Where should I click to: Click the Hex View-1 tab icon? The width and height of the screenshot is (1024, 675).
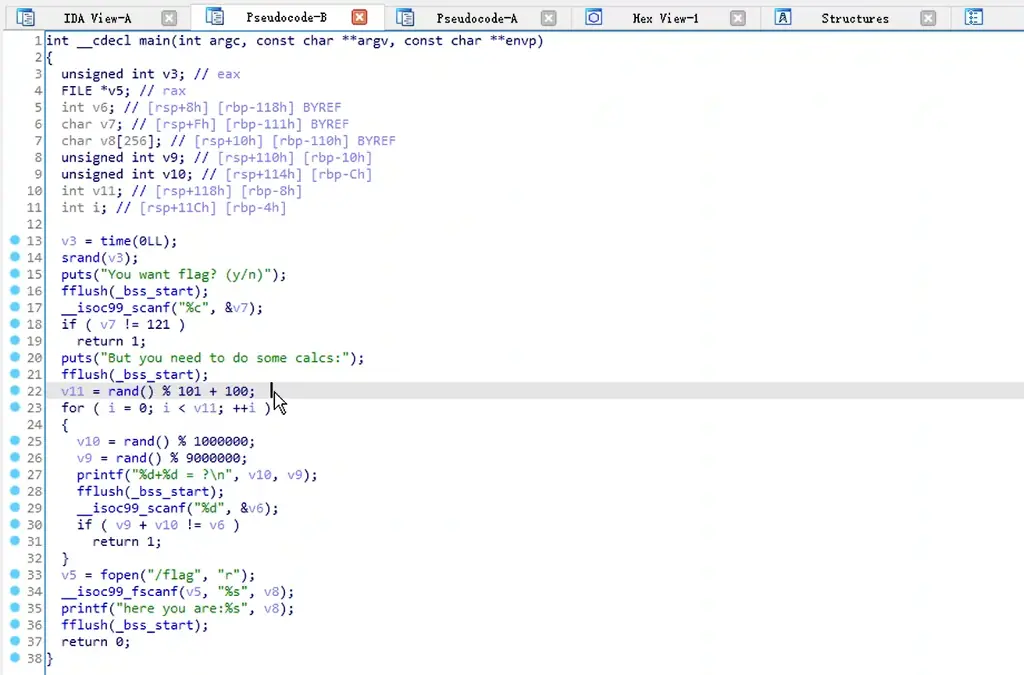(594, 17)
